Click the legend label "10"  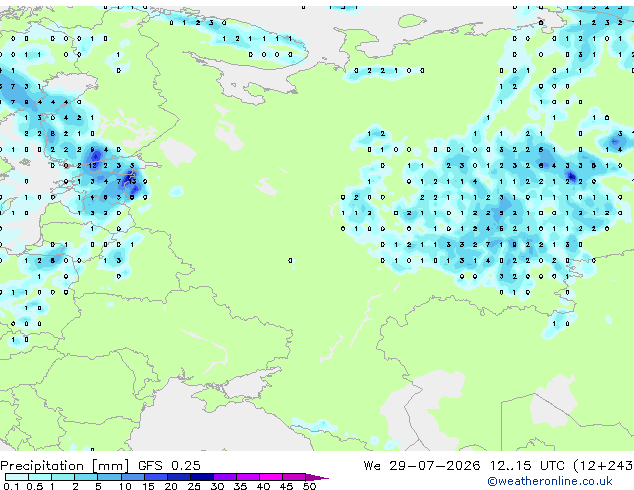point(125,486)
